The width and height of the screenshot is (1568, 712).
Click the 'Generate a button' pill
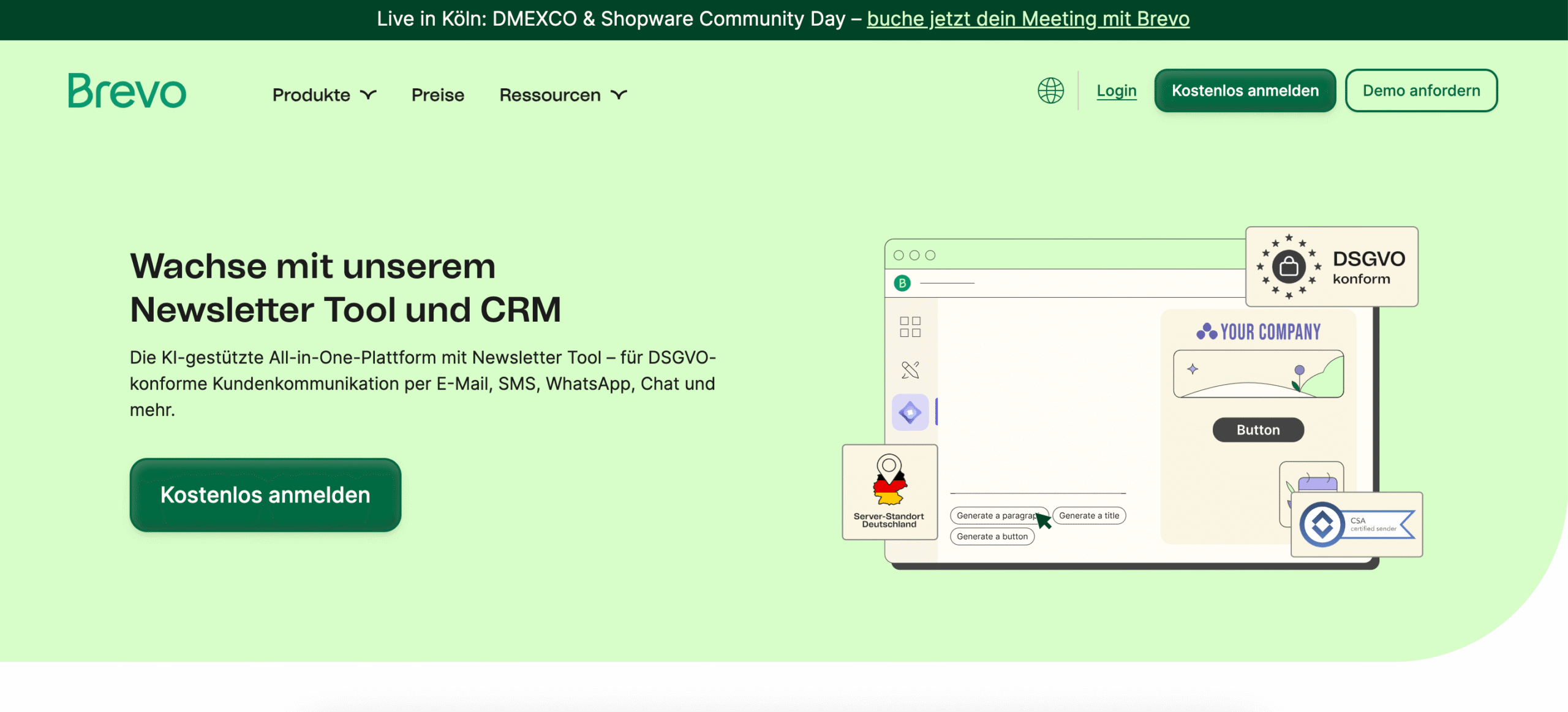click(x=992, y=537)
